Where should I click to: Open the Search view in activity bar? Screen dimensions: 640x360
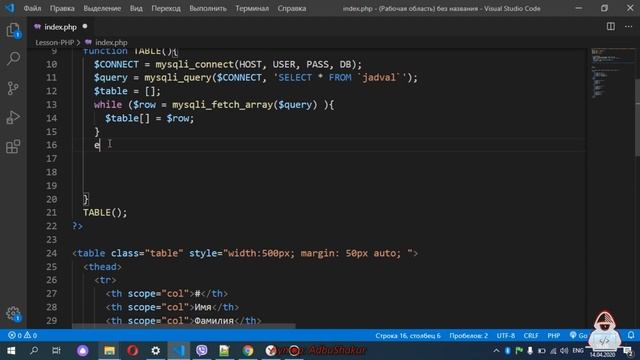pyautogui.click(x=13, y=59)
